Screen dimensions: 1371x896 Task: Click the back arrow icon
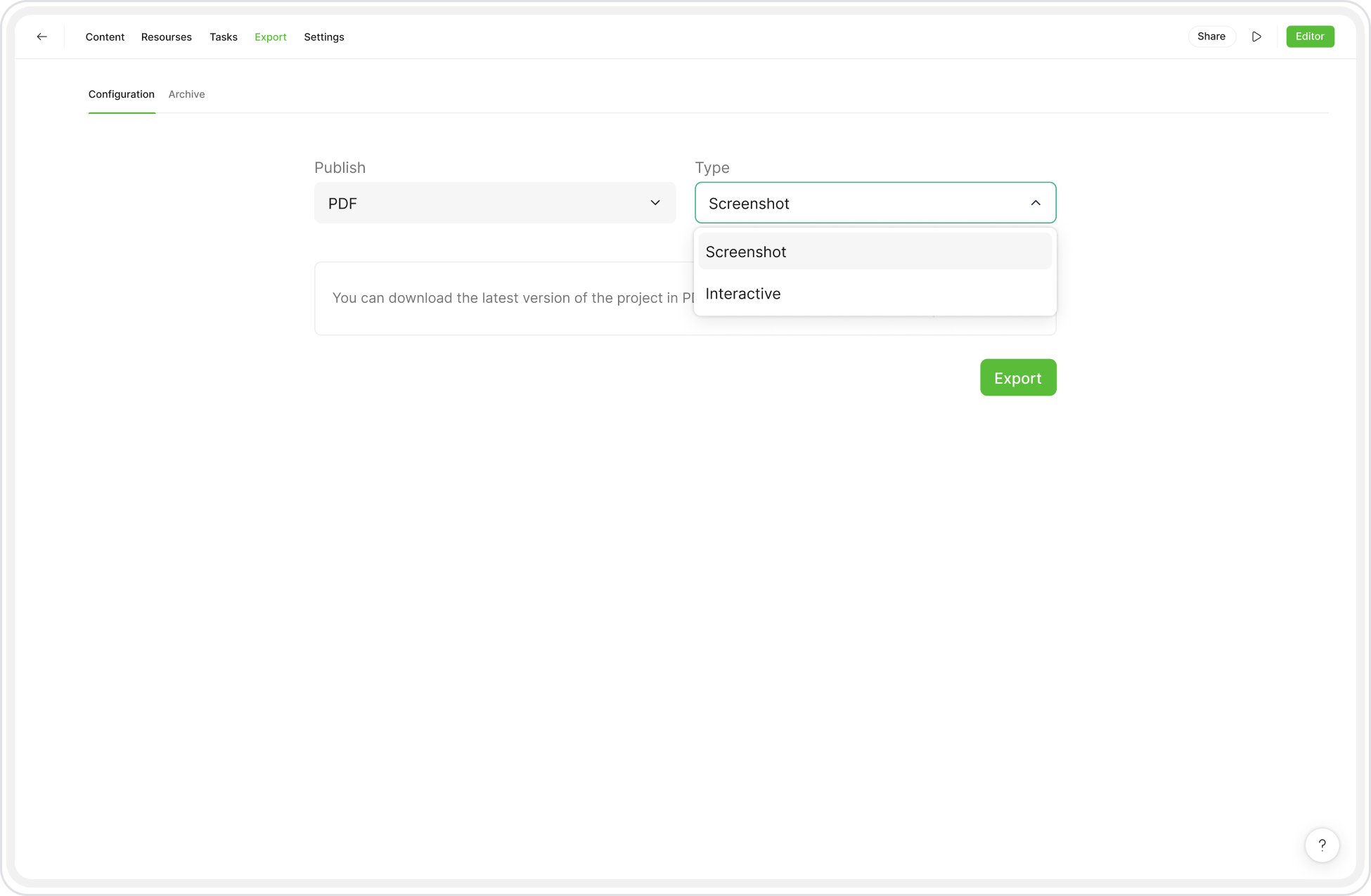coord(42,37)
